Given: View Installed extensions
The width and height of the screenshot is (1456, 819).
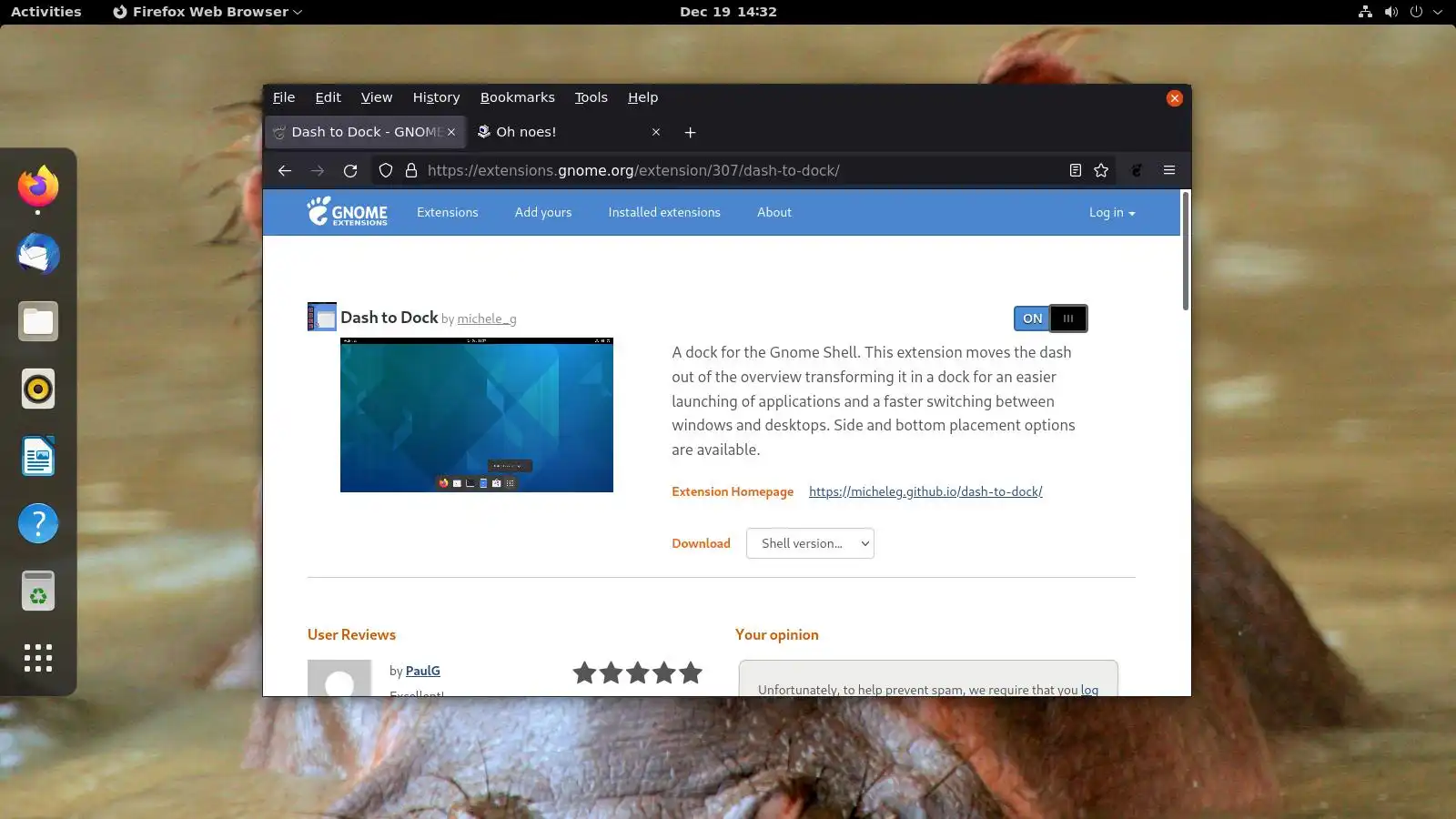Looking at the screenshot, I should [x=664, y=212].
